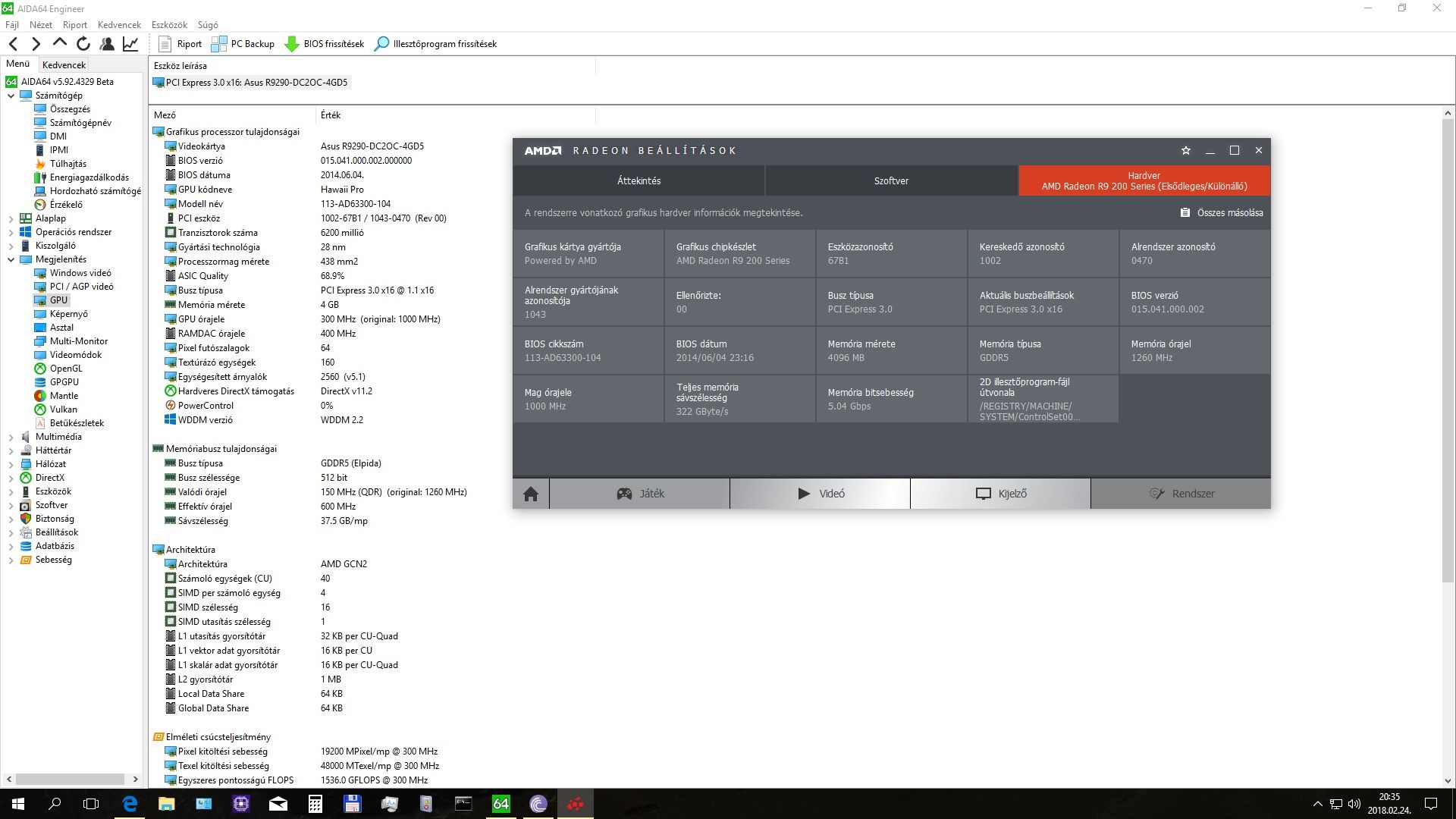1456x819 pixels.
Task: Expand the Alaplap tree node
Action: (x=11, y=218)
